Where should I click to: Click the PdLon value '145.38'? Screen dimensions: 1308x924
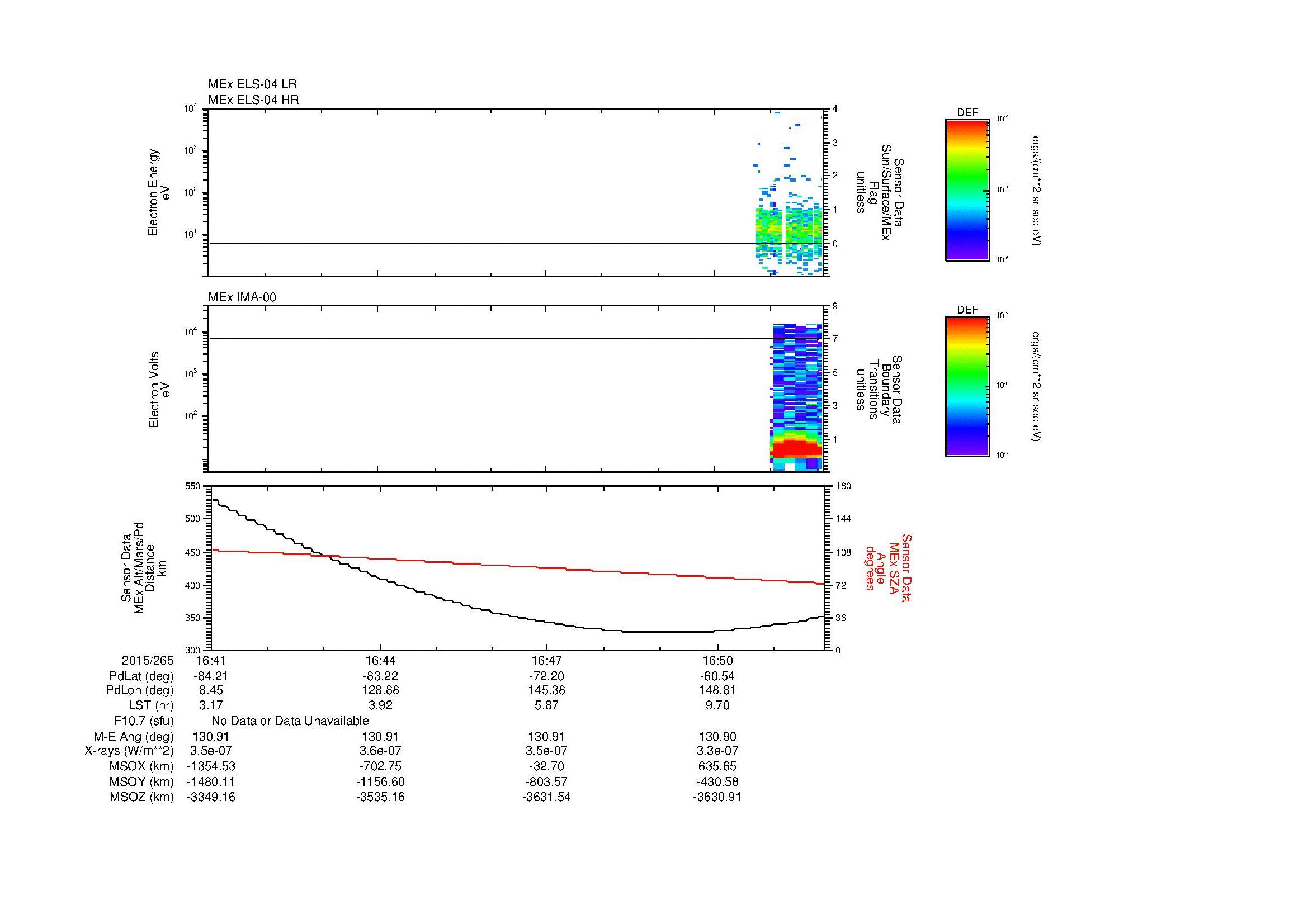tap(546, 690)
